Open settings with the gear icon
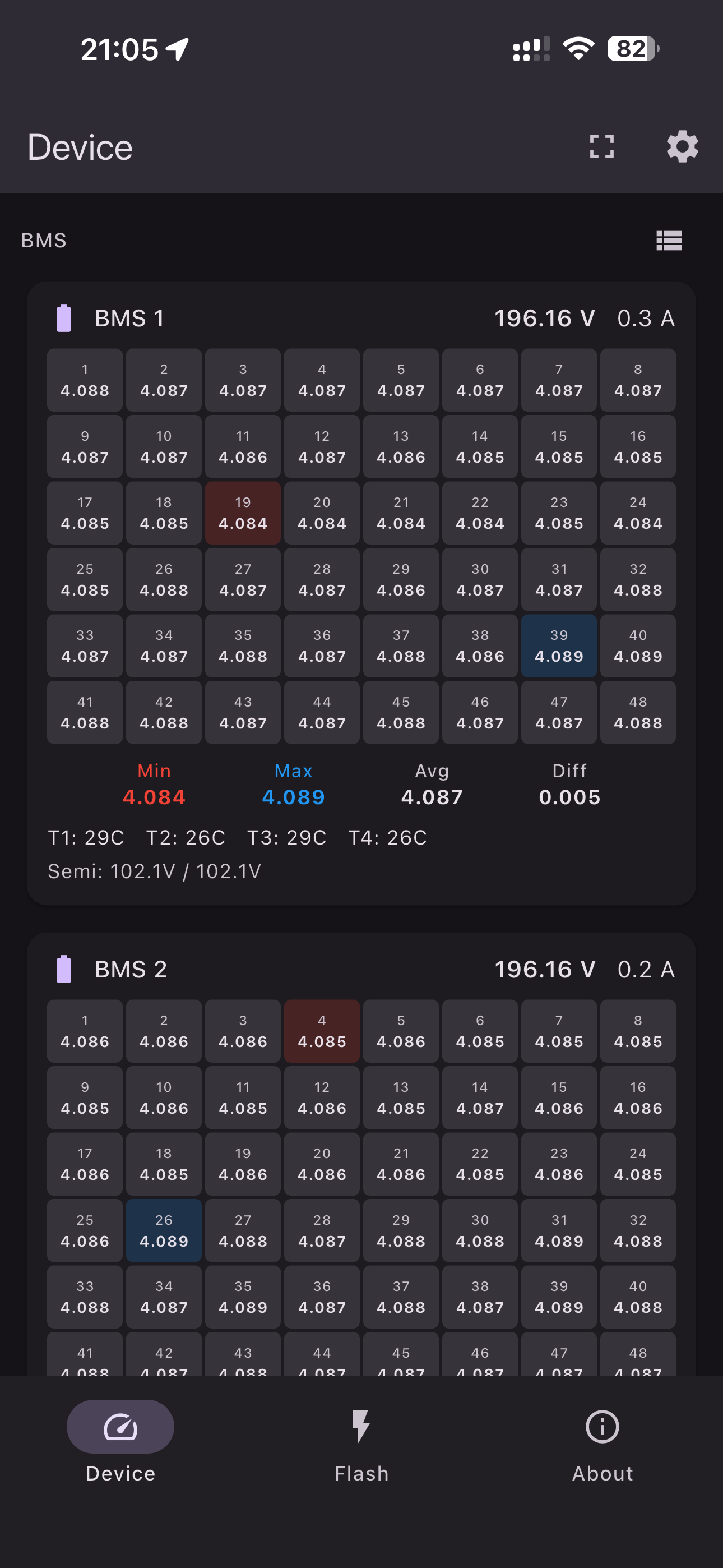The height and width of the screenshot is (1568, 723). click(x=682, y=147)
